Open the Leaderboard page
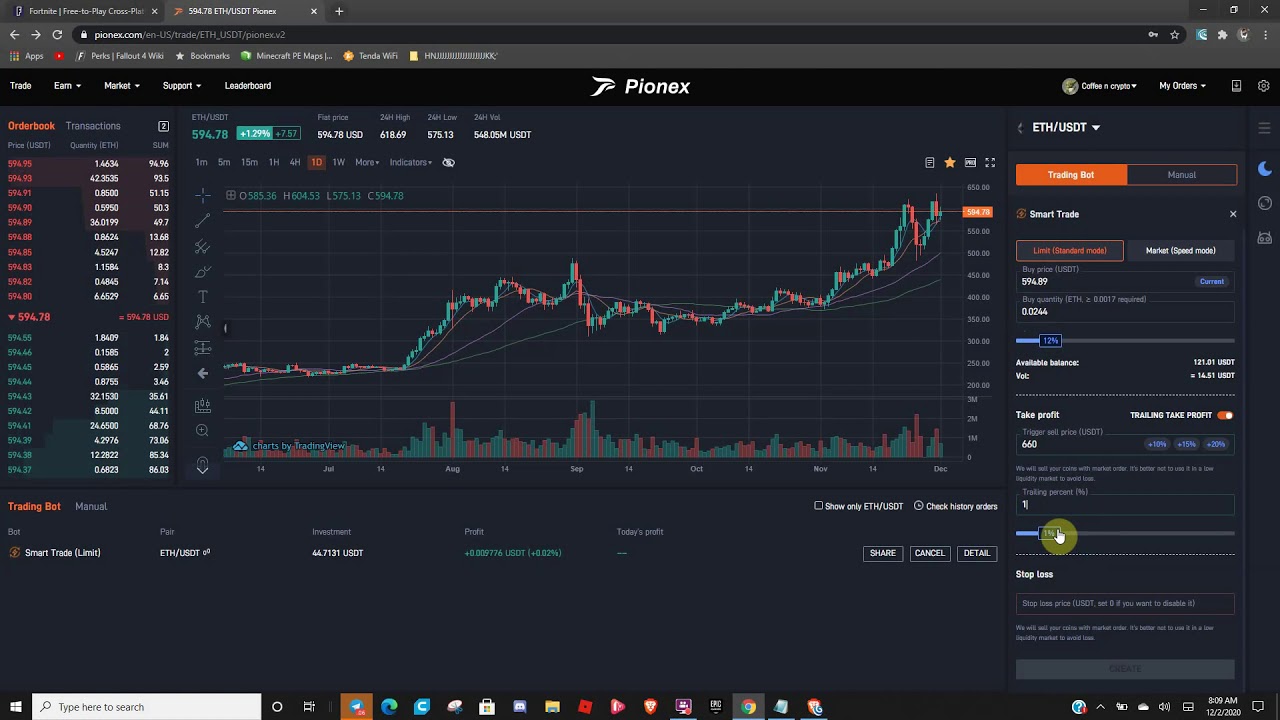Image resolution: width=1280 pixels, height=720 pixels. click(248, 86)
